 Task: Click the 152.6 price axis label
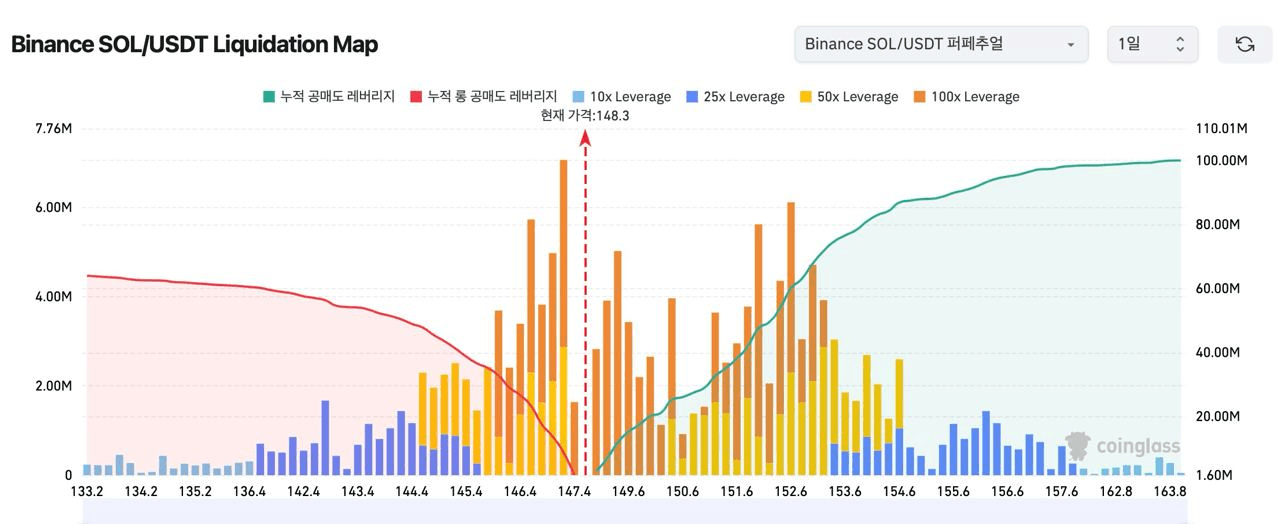tap(791, 491)
